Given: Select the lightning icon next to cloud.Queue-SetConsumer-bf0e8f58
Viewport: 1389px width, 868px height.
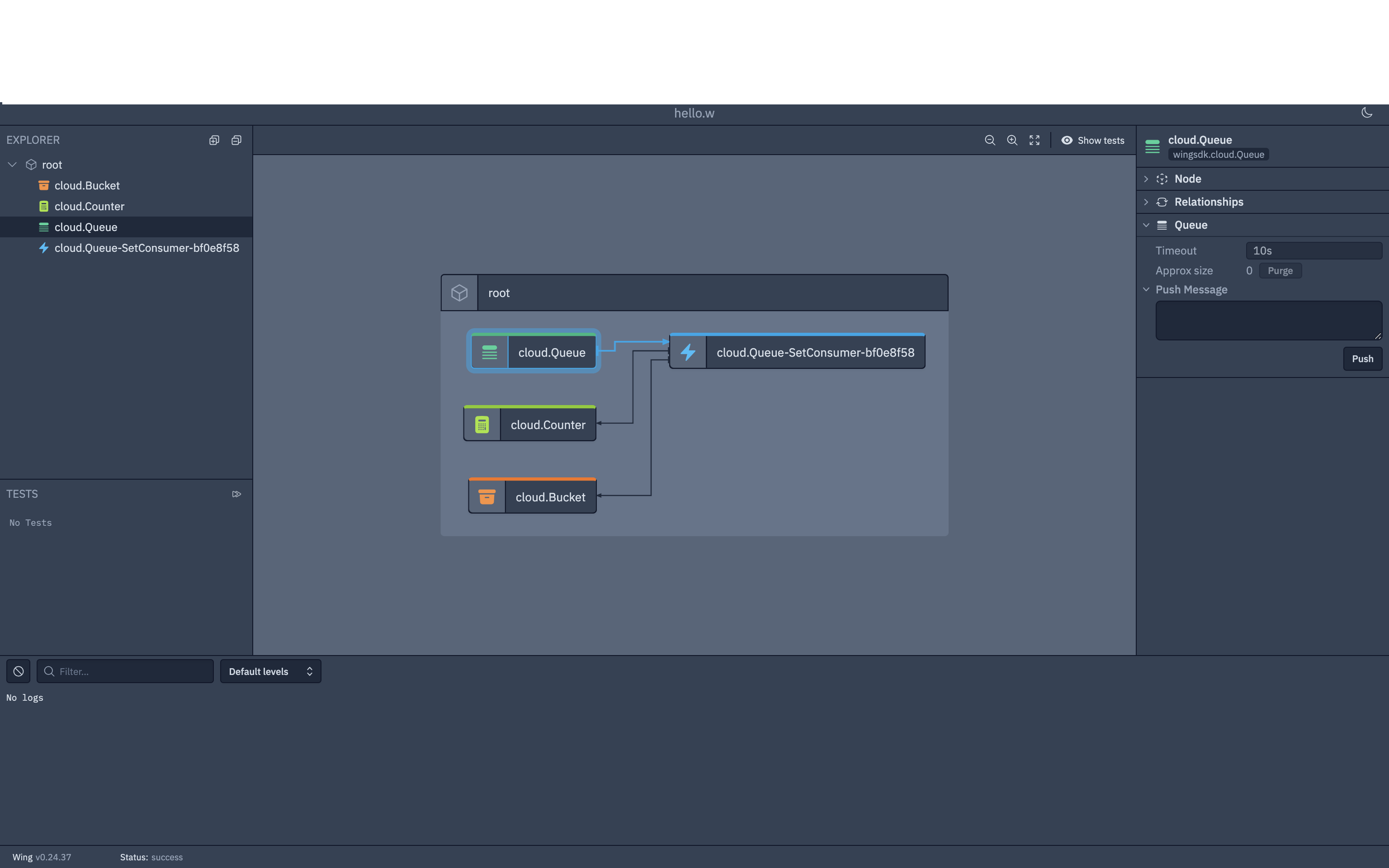Looking at the screenshot, I should coord(44,248).
